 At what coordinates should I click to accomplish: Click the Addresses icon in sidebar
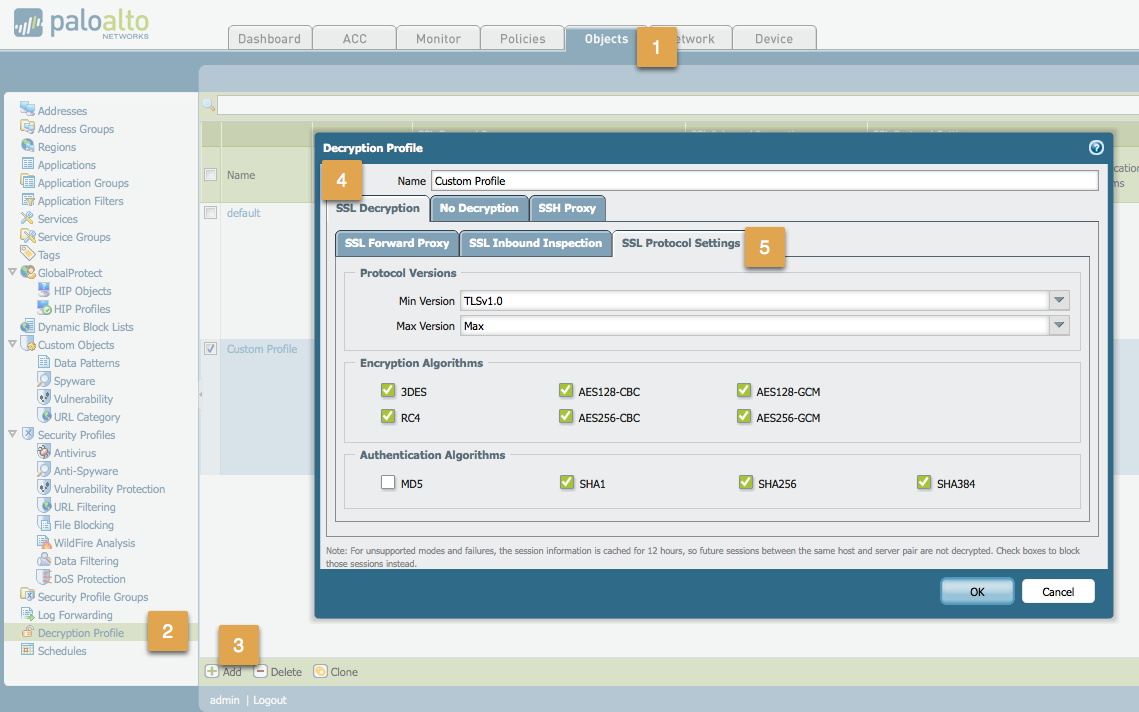tap(28, 110)
